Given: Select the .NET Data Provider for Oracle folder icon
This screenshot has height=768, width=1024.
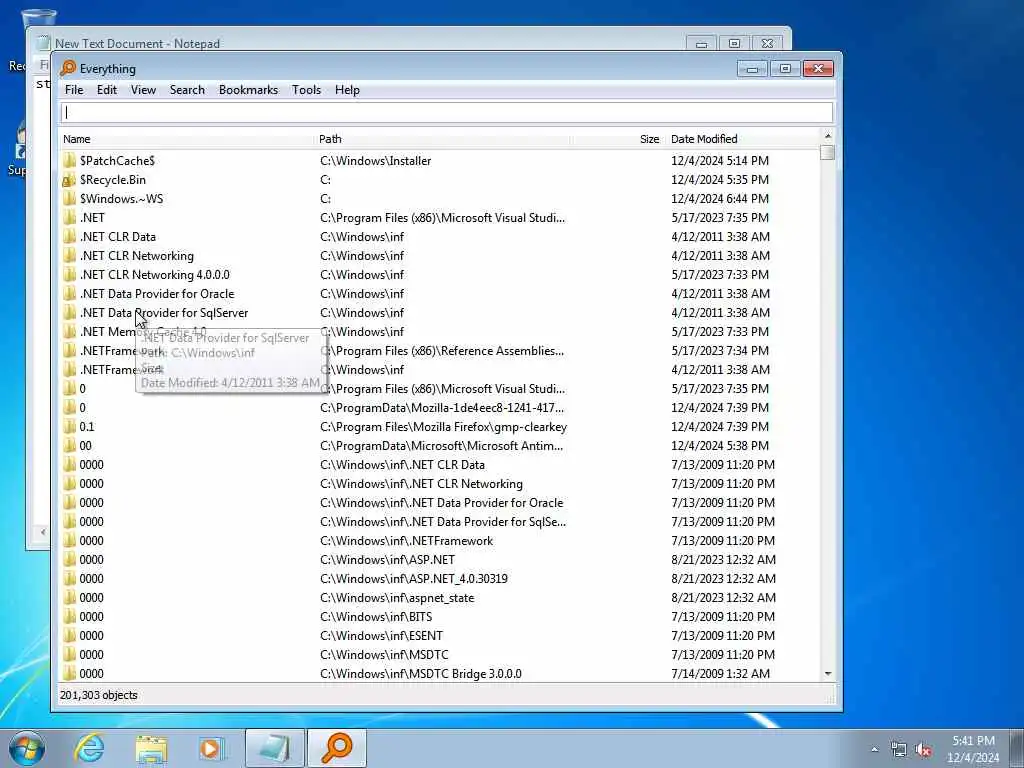Looking at the screenshot, I should point(70,293).
